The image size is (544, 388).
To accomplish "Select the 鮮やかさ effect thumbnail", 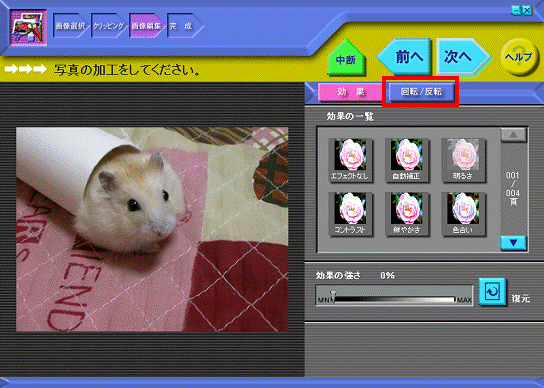I will 407,214.
